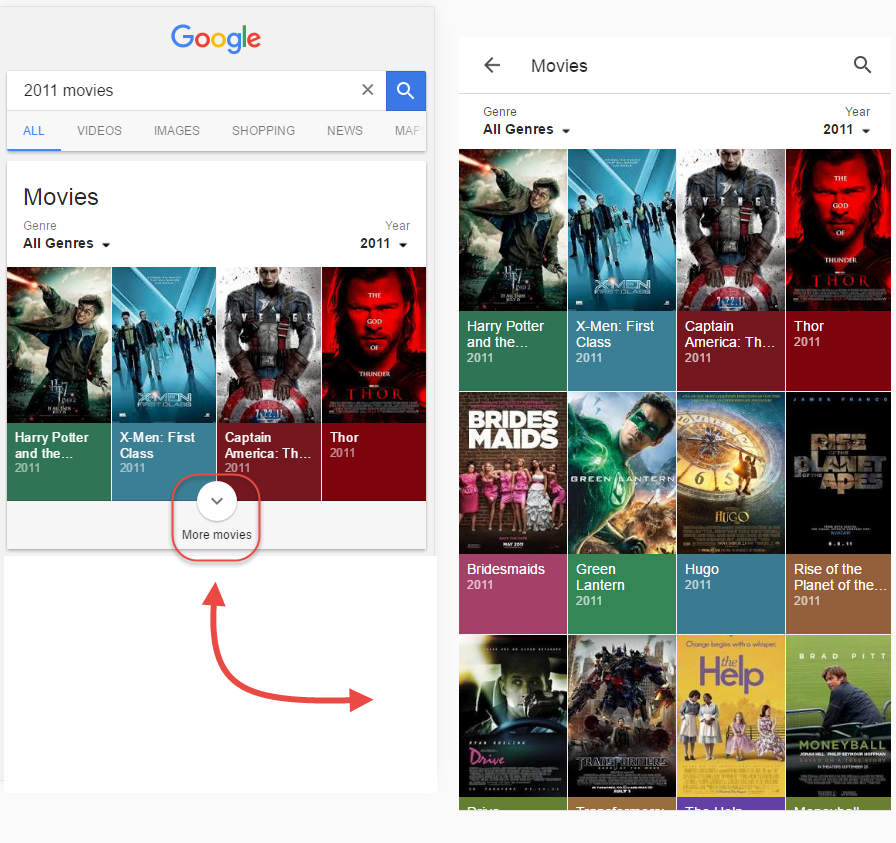
Task: Click the blue search magnifier button
Action: pos(405,91)
